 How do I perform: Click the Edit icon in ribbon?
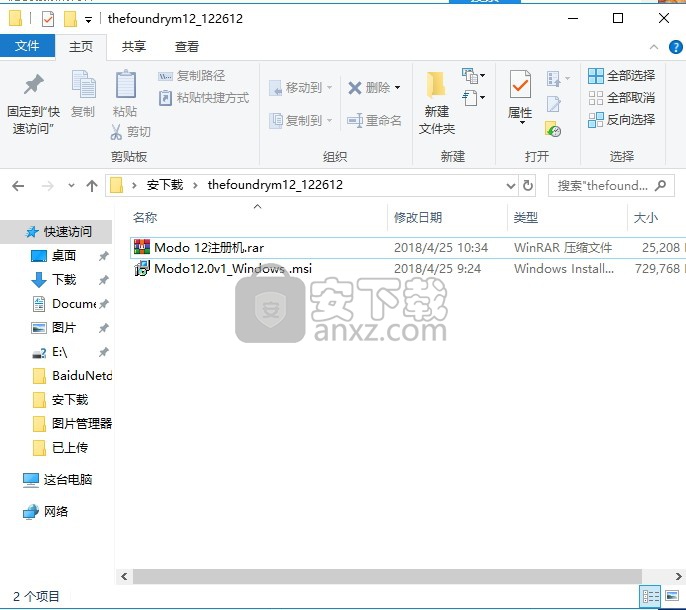tap(553, 104)
